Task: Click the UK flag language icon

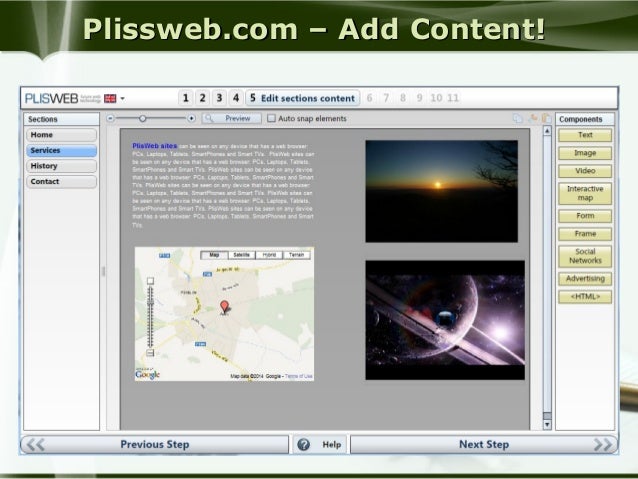Action: point(110,98)
